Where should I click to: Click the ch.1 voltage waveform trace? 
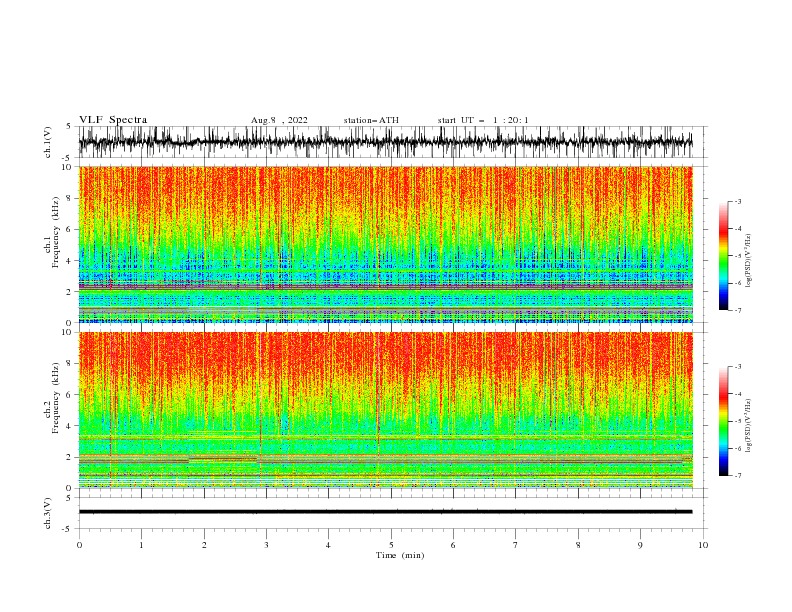[x=385, y=142]
